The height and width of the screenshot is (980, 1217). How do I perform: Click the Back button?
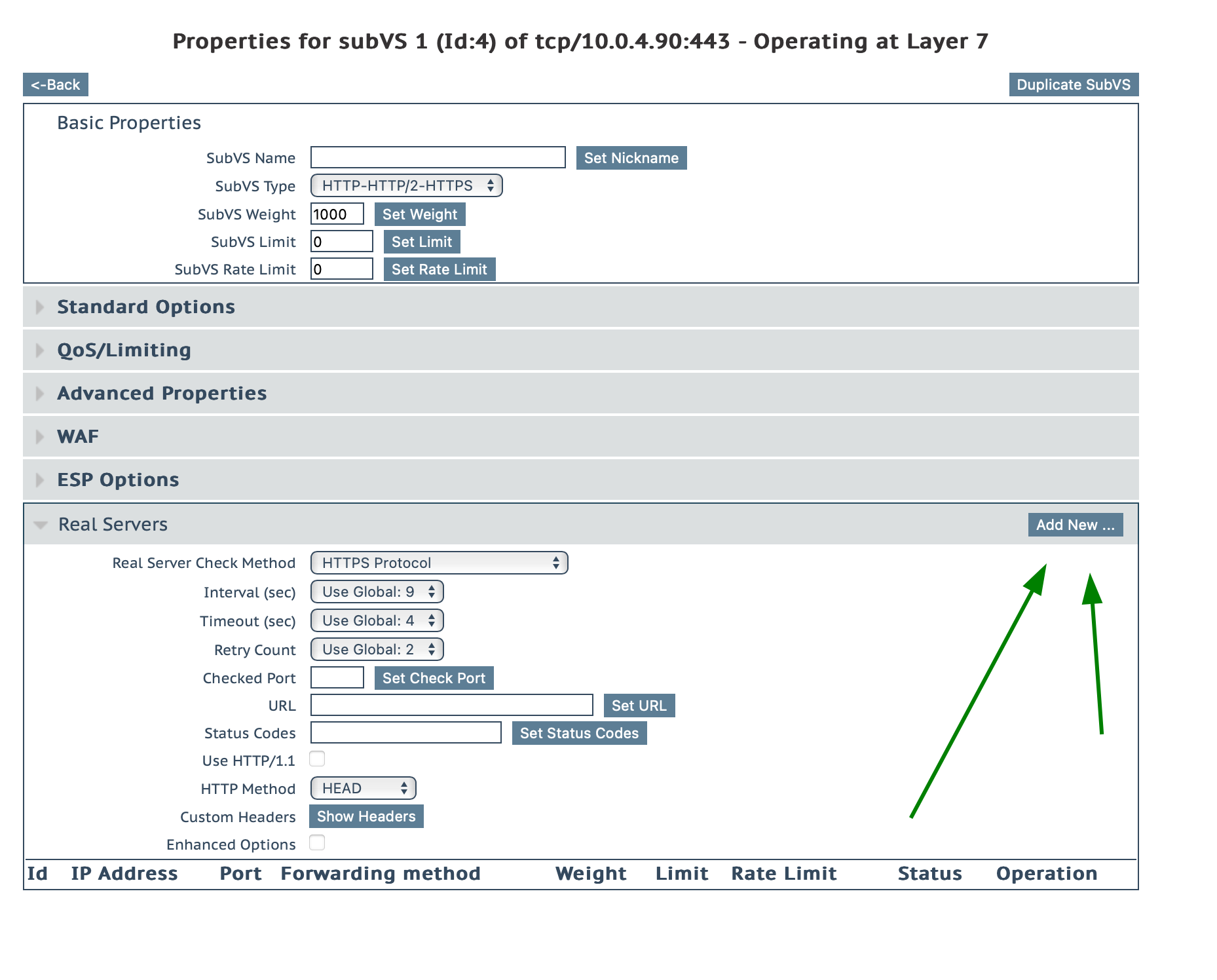(56, 85)
